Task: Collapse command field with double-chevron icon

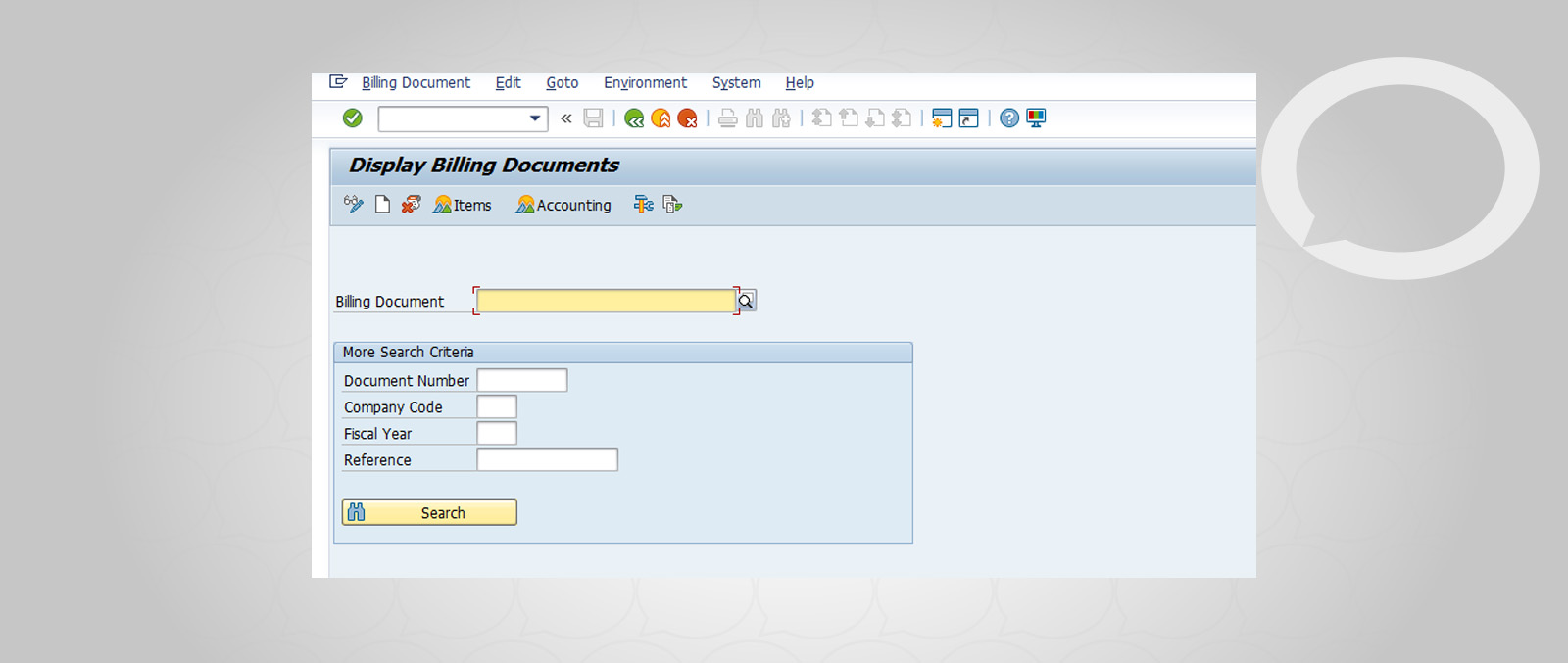Action: pyautogui.click(x=566, y=118)
